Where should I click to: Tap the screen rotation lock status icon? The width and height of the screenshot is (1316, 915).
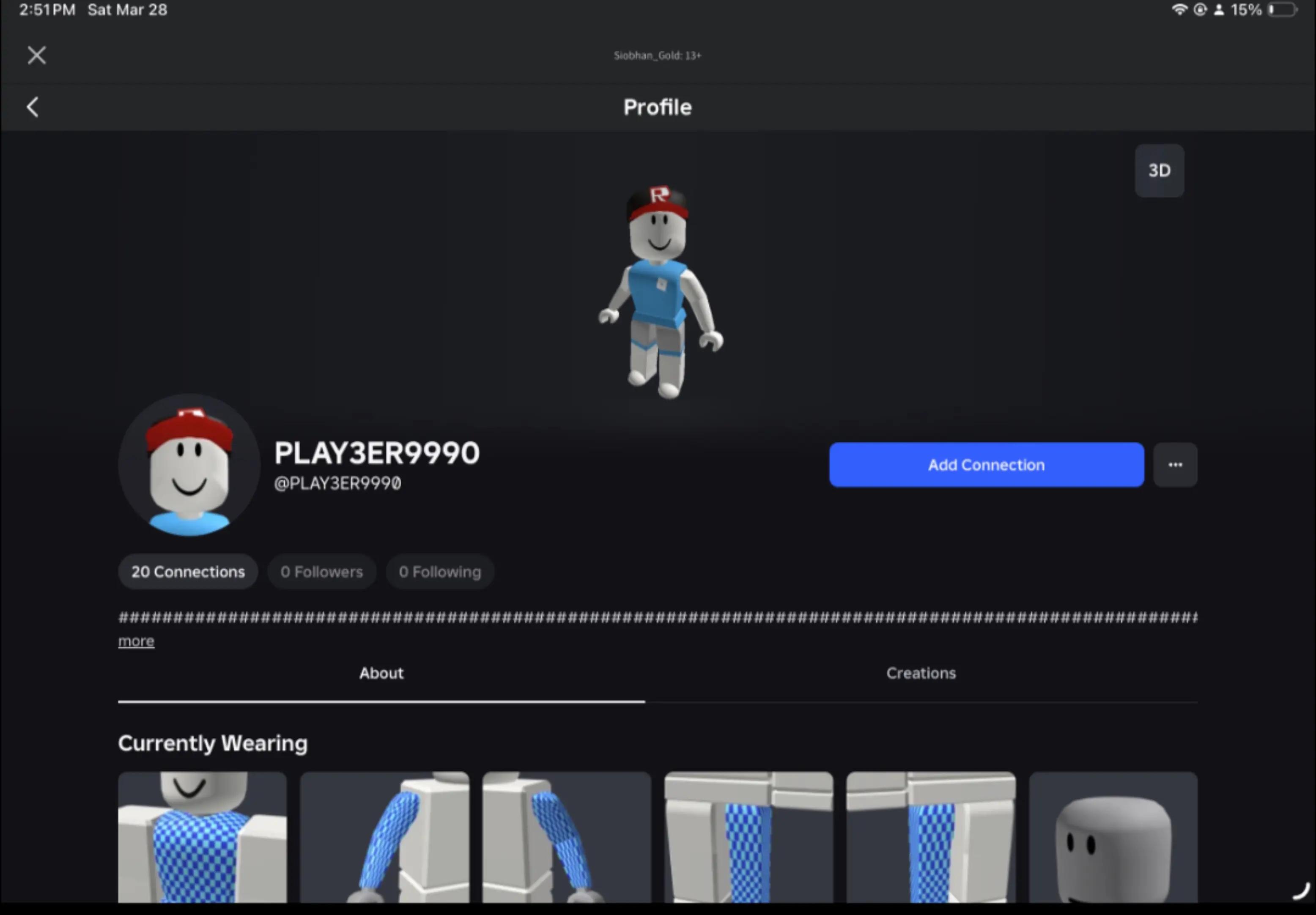pyautogui.click(x=1200, y=10)
